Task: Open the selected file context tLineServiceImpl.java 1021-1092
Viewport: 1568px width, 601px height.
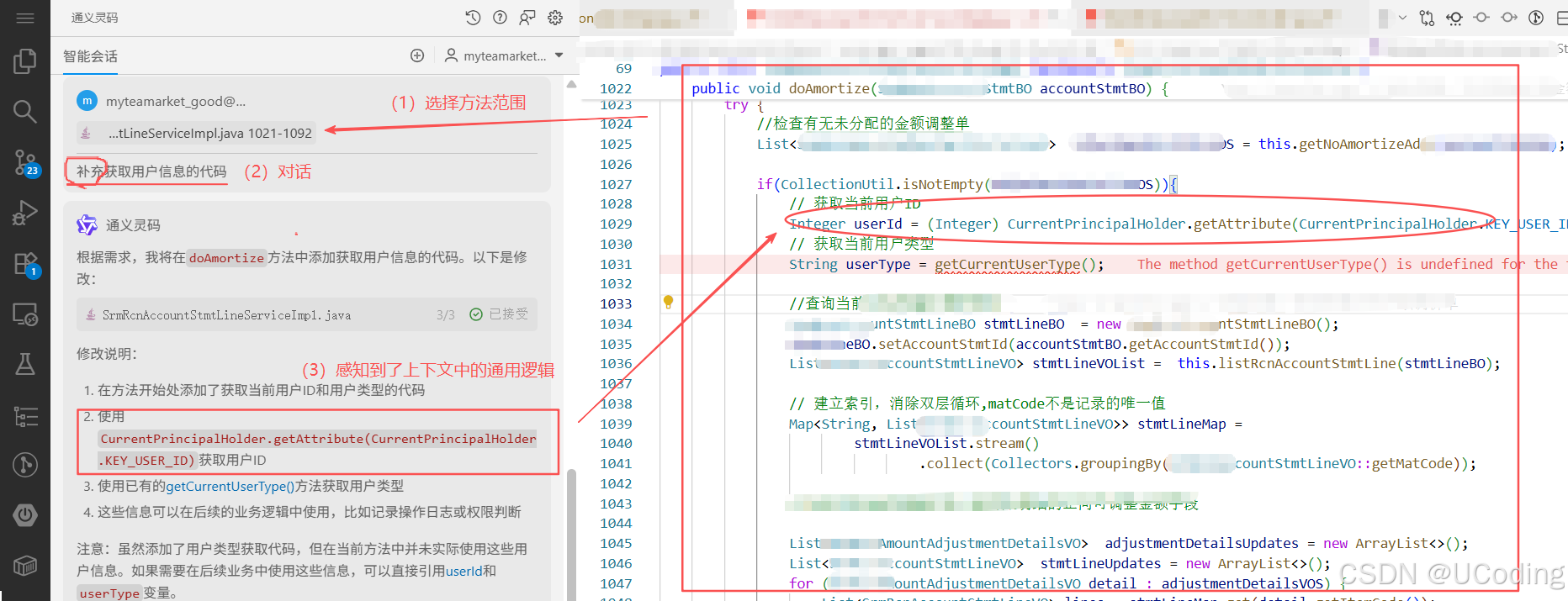Action: click(196, 133)
